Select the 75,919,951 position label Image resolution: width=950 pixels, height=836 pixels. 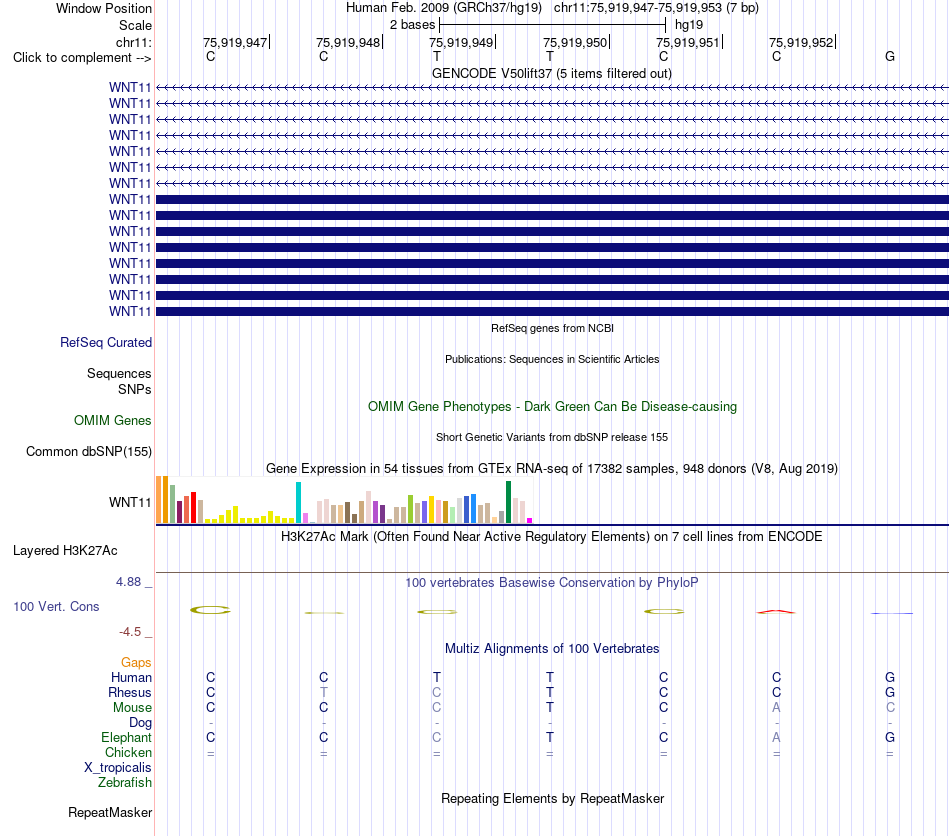(x=688, y=42)
